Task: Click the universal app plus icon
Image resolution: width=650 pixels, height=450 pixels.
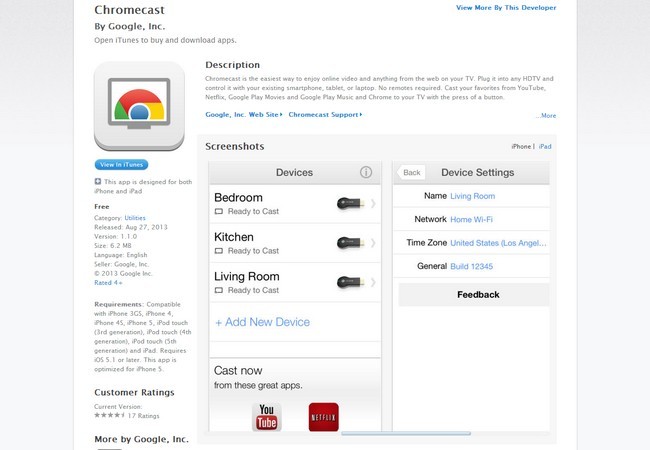Action: [x=97, y=181]
